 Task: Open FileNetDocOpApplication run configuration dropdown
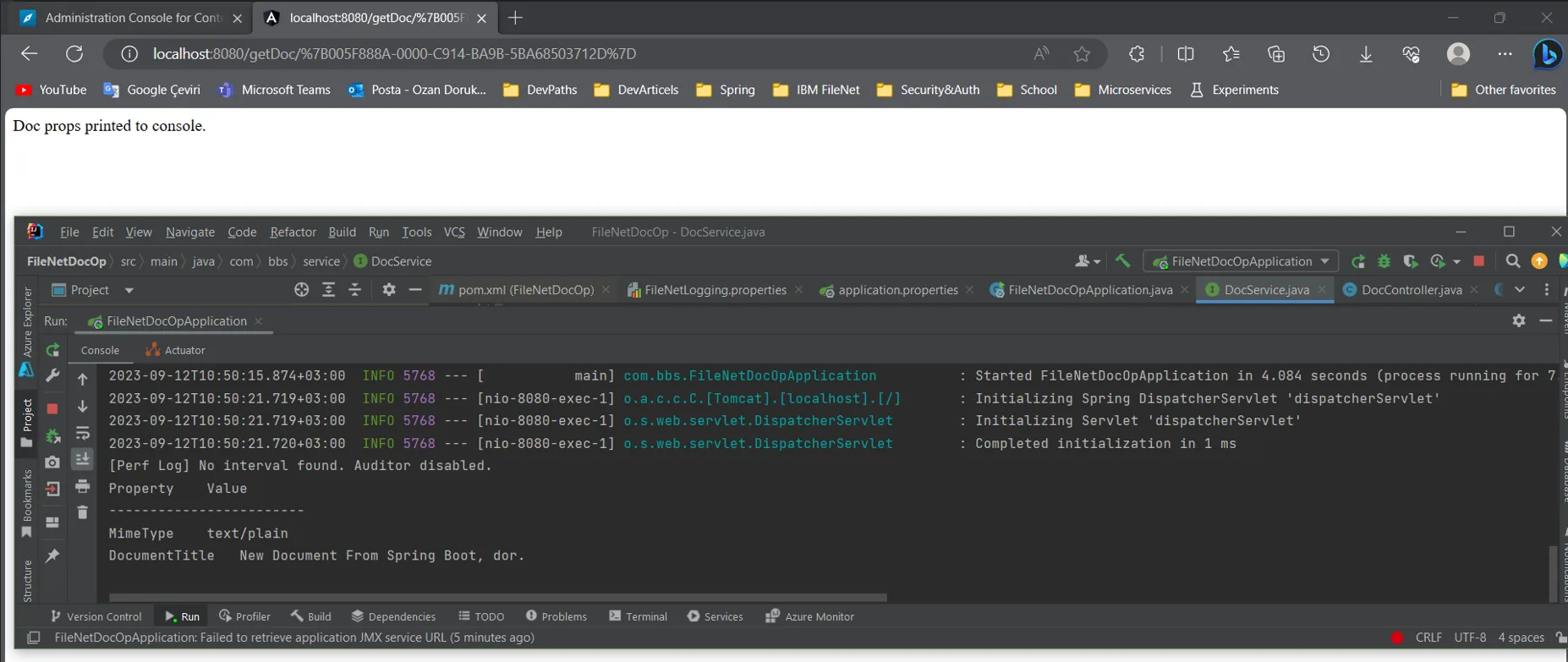[x=1241, y=261]
